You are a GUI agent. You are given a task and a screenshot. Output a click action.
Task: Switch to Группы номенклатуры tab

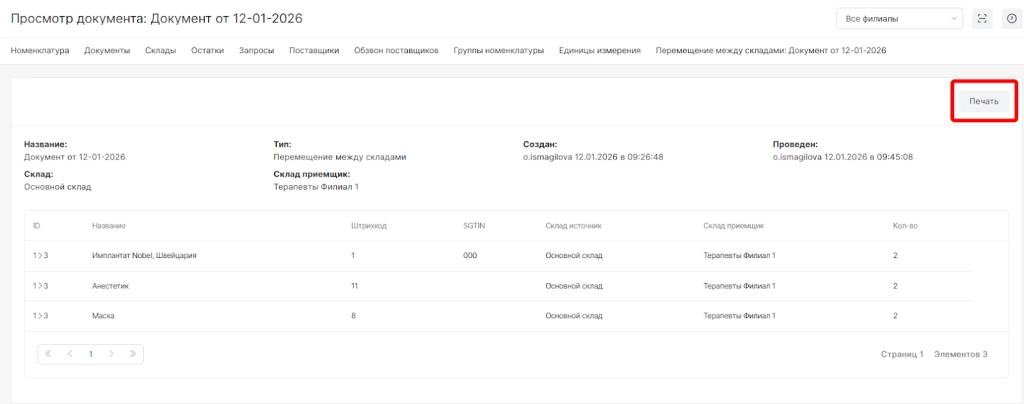pyautogui.click(x=498, y=50)
